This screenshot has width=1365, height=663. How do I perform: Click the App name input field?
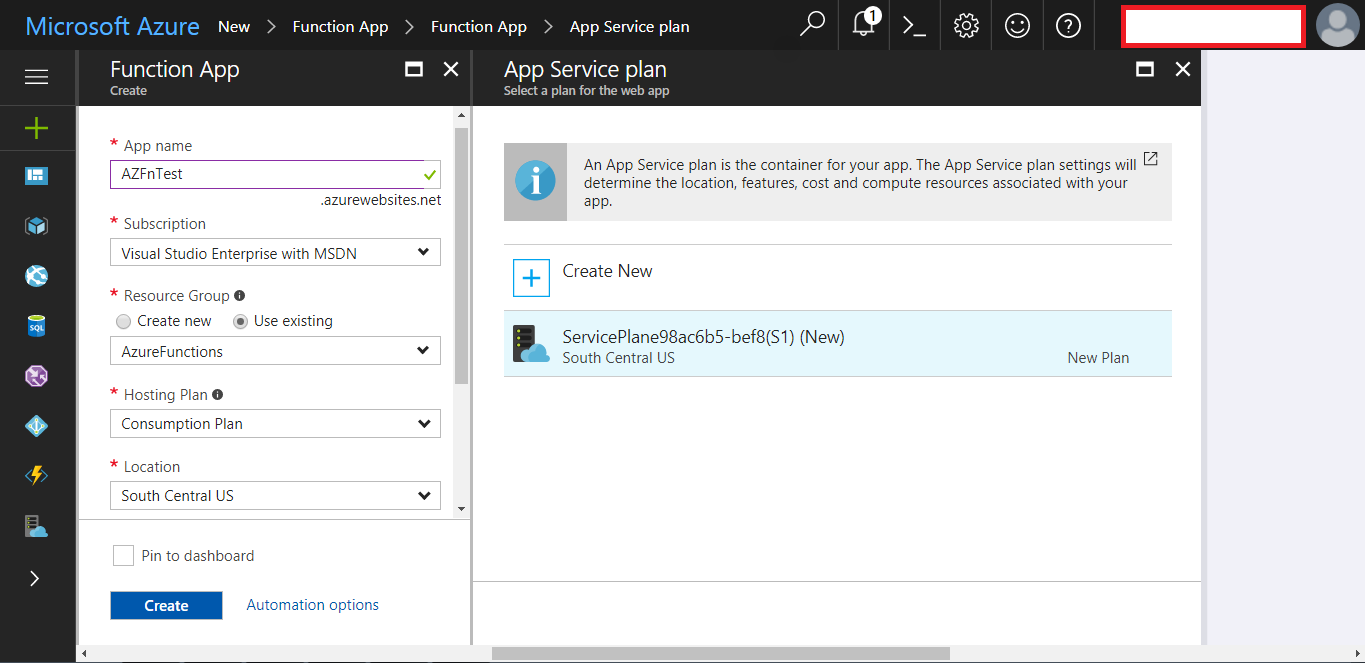pyautogui.click(x=275, y=174)
